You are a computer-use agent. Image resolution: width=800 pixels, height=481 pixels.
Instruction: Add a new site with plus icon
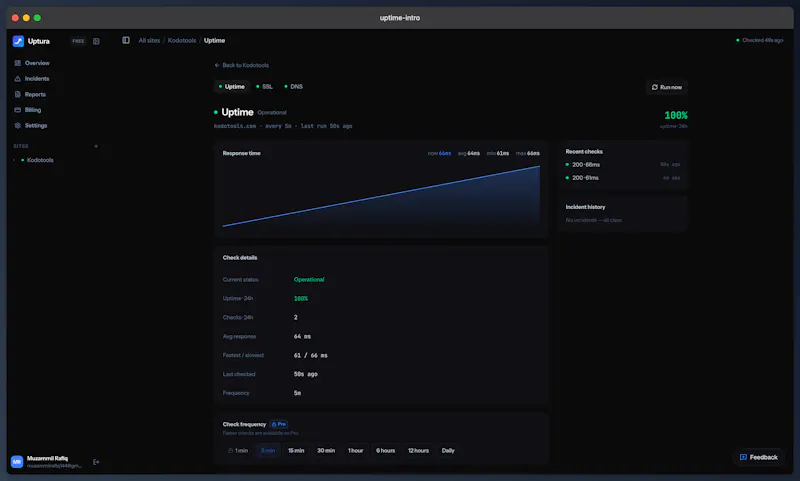tap(96, 146)
